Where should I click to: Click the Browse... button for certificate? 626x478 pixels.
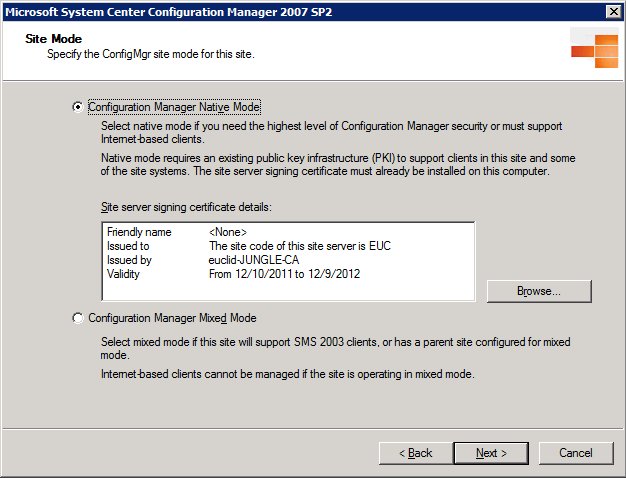click(x=539, y=291)
